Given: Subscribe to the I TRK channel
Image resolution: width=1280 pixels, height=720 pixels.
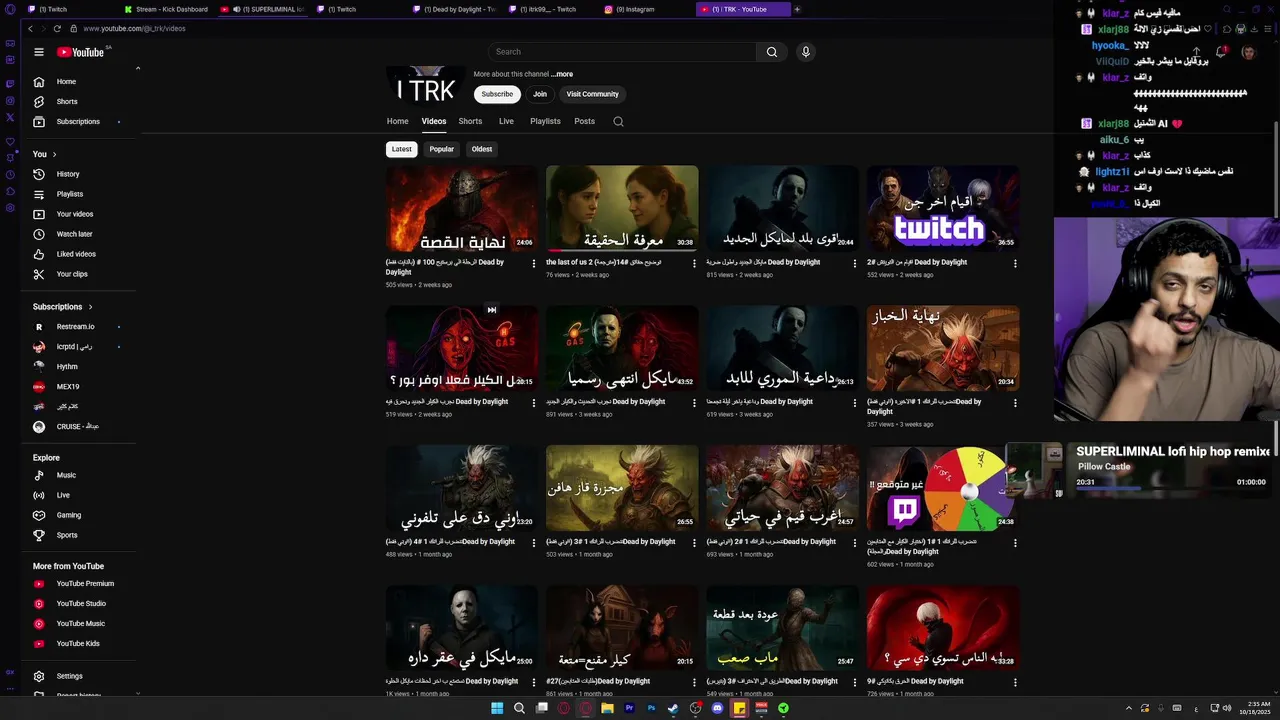Looking at the screenshot, I should (497, 94).
